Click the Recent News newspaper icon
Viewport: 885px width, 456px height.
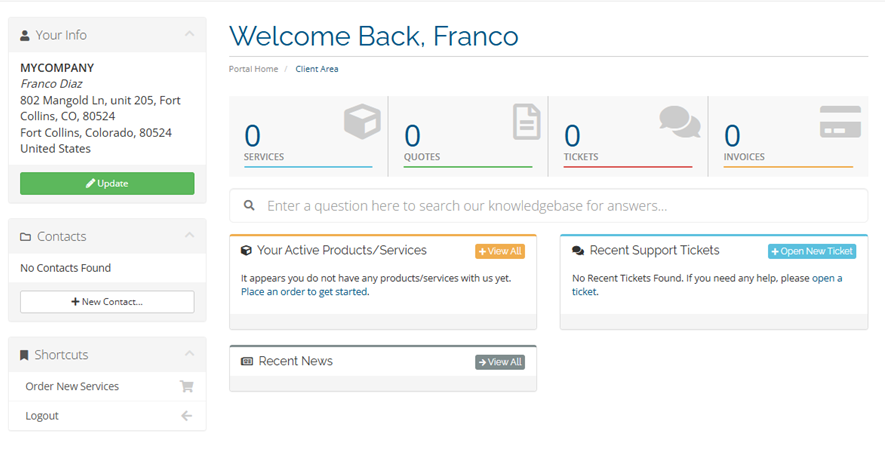coord(247,361)
